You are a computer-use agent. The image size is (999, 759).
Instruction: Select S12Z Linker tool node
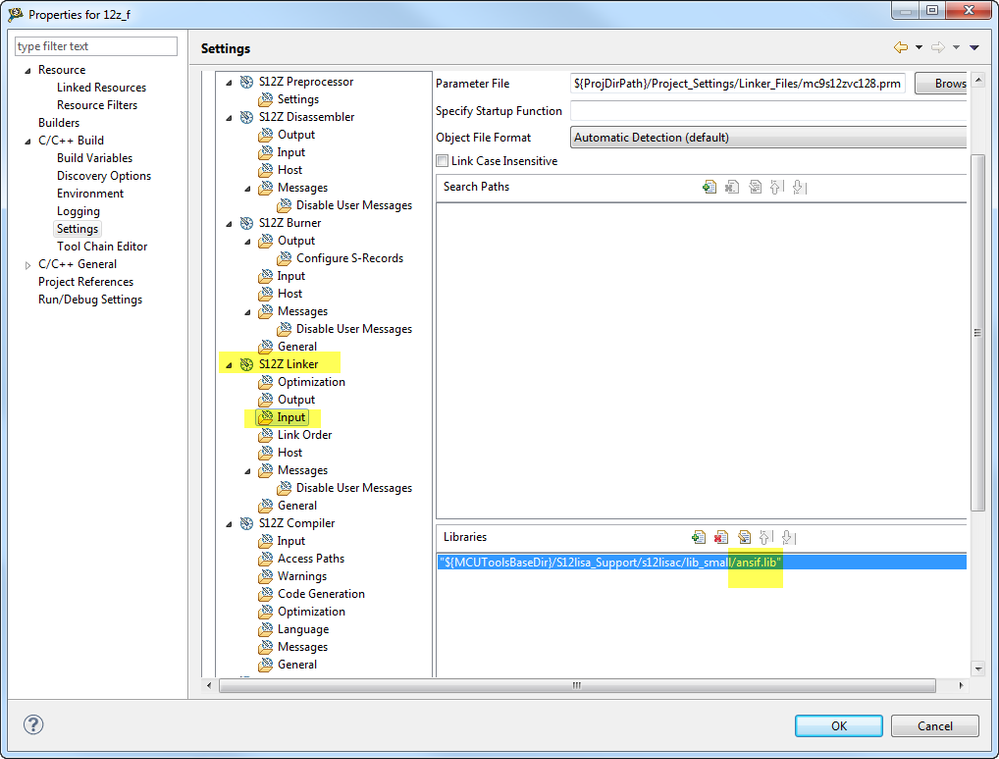pyautogui.click(x=288, y=364)
